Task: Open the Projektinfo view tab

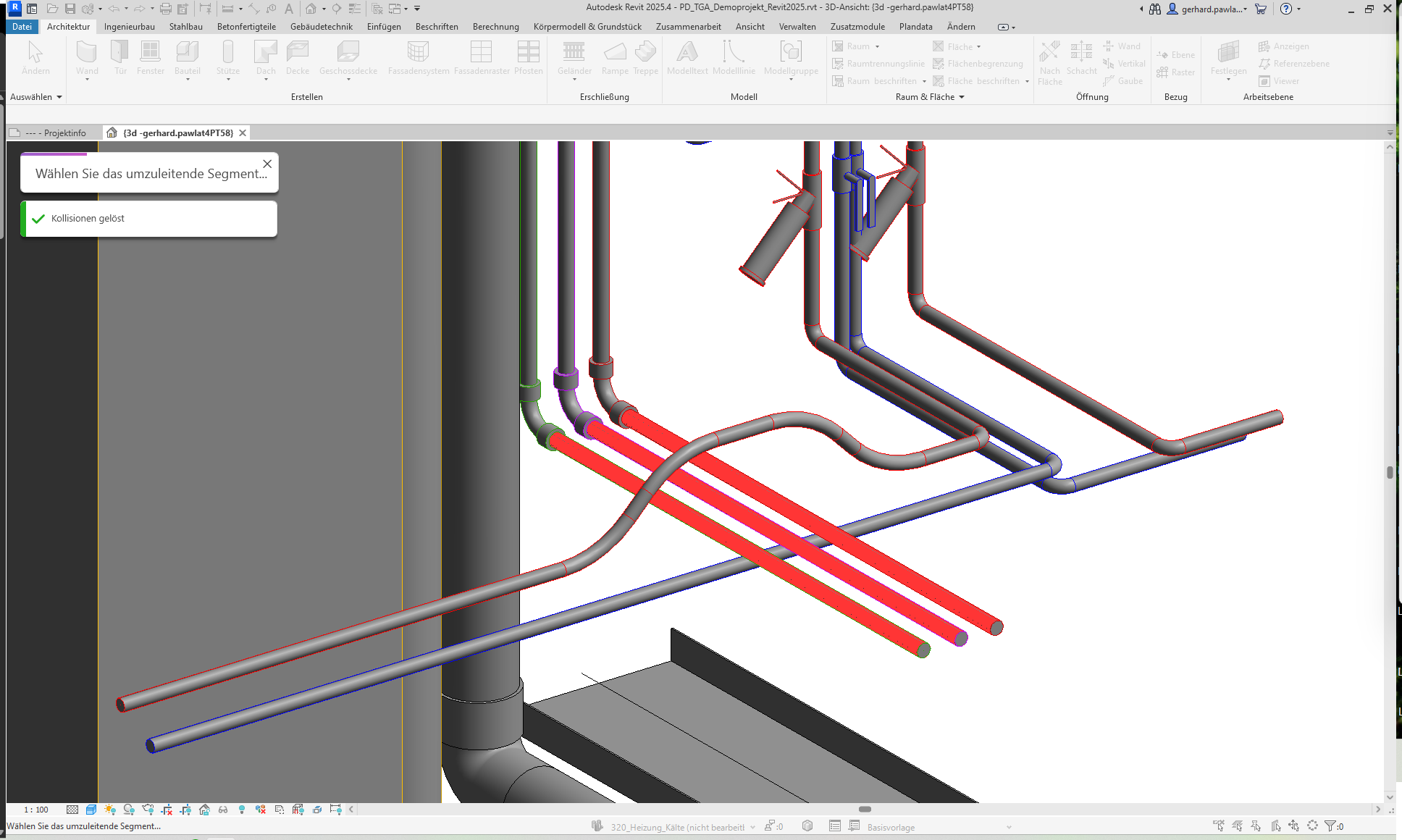Action: tap(56, 133)
